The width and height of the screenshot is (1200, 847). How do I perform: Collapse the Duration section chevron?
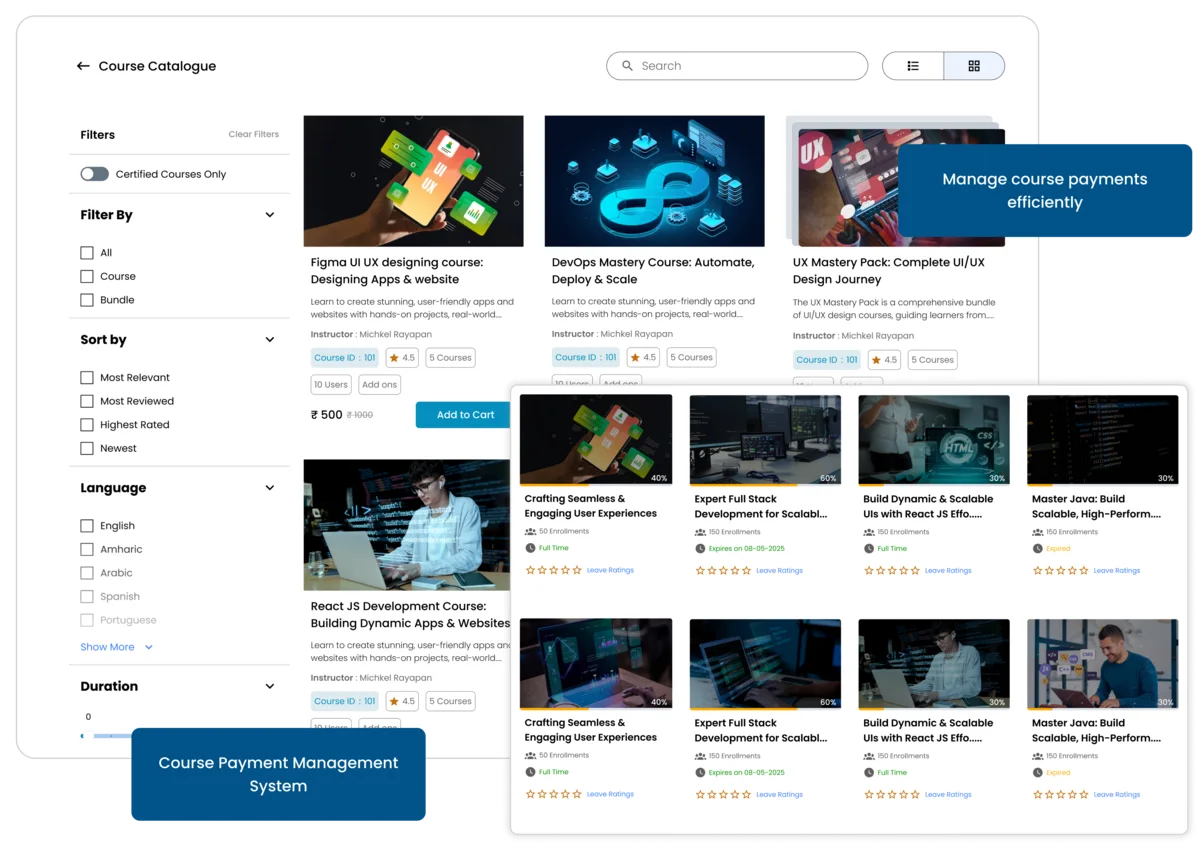pos(269,686)
